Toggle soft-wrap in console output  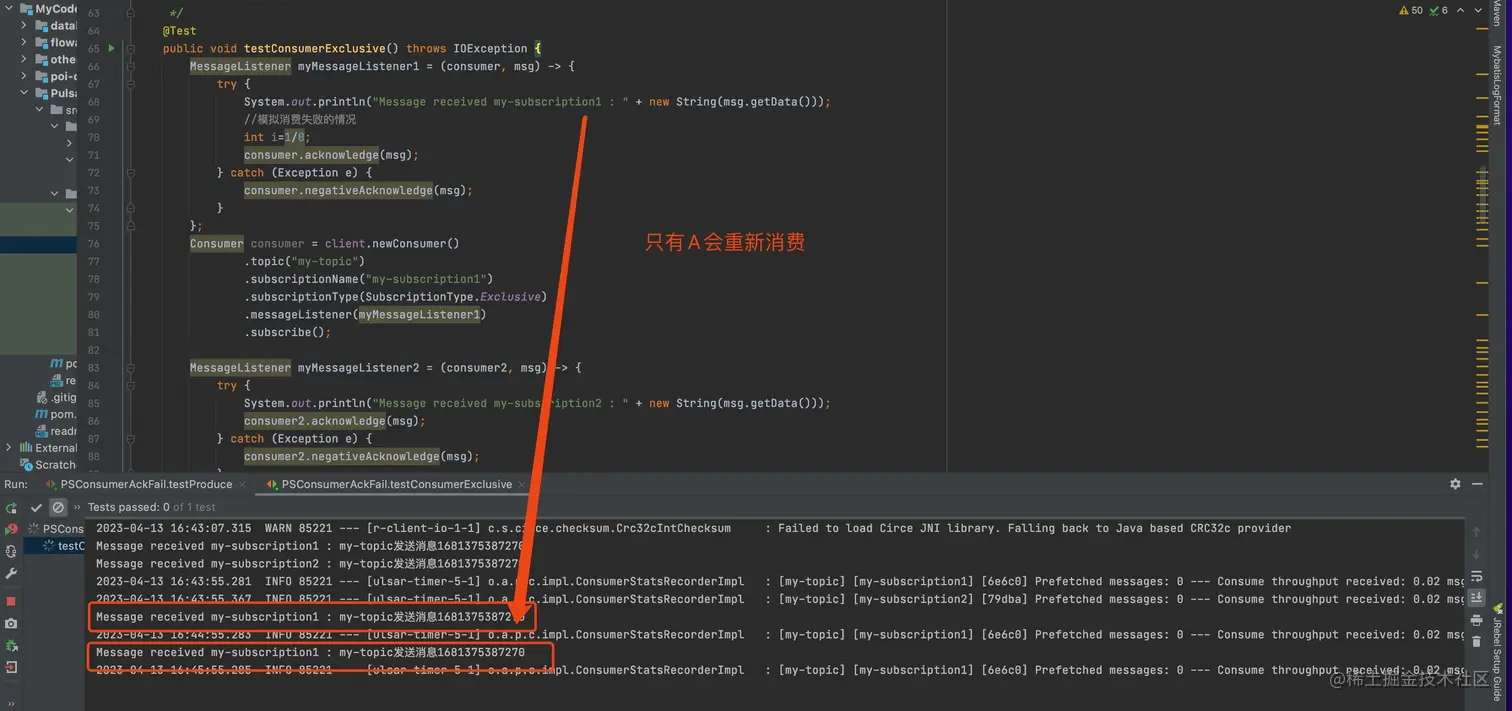coord(1477,576)
